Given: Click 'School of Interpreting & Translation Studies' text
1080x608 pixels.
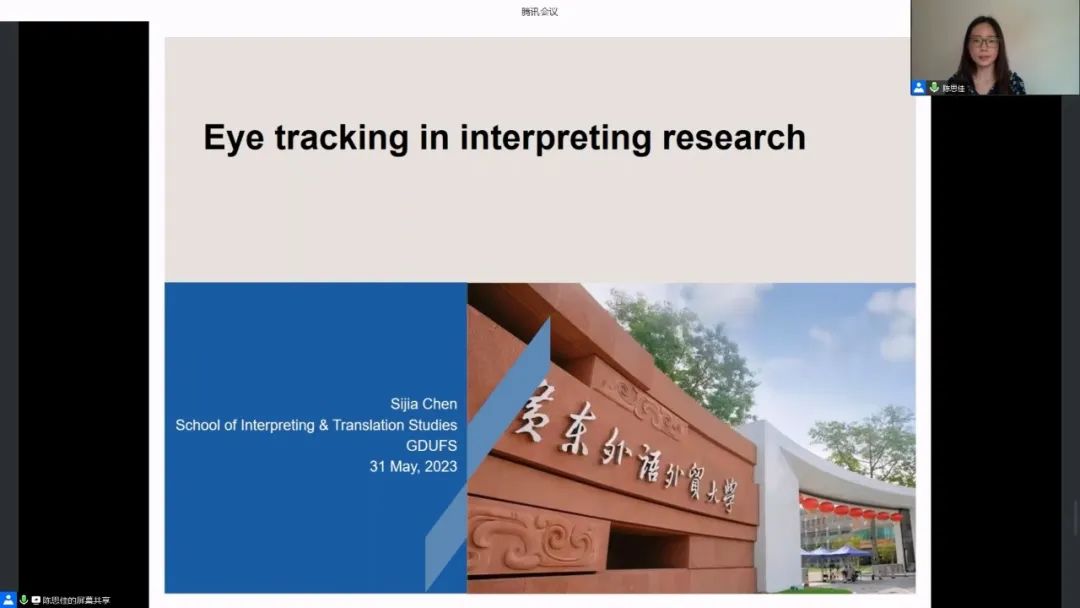Looking at the screenshot, I should (x=316, y=425).
